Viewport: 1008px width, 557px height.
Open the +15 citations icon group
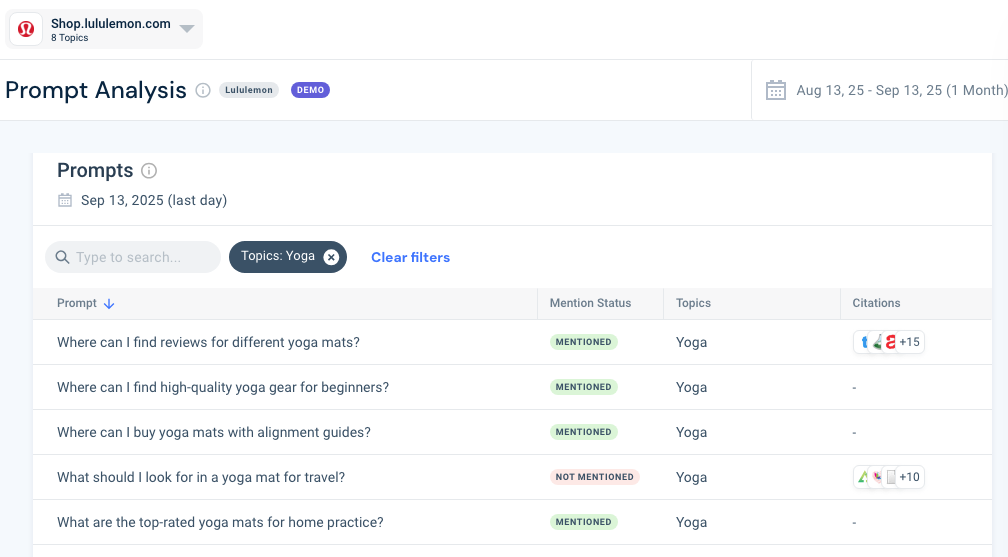coord(888,342)
